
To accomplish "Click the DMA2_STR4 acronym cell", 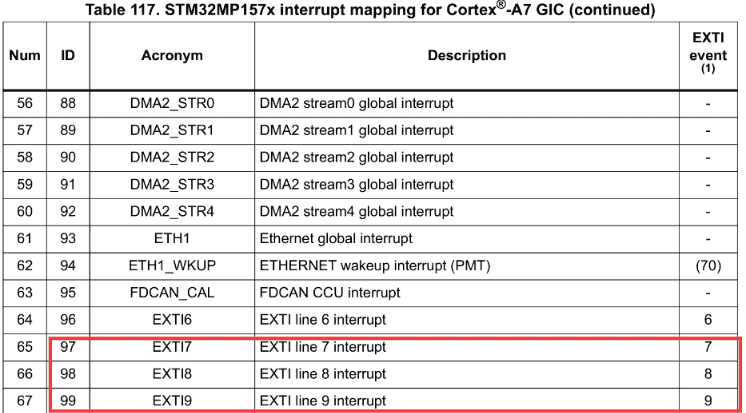I will [172, 211].
